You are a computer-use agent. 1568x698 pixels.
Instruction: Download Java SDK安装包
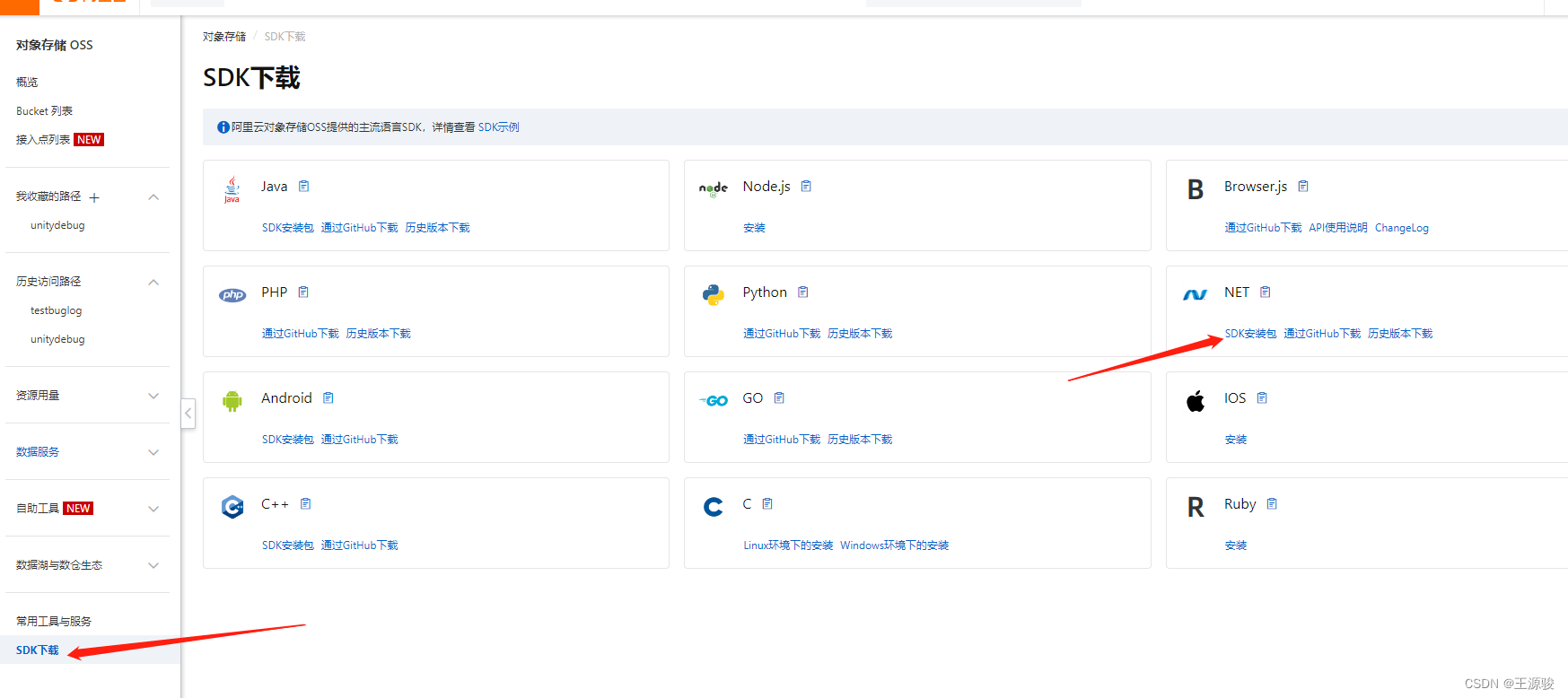click(x=288, y=228)
